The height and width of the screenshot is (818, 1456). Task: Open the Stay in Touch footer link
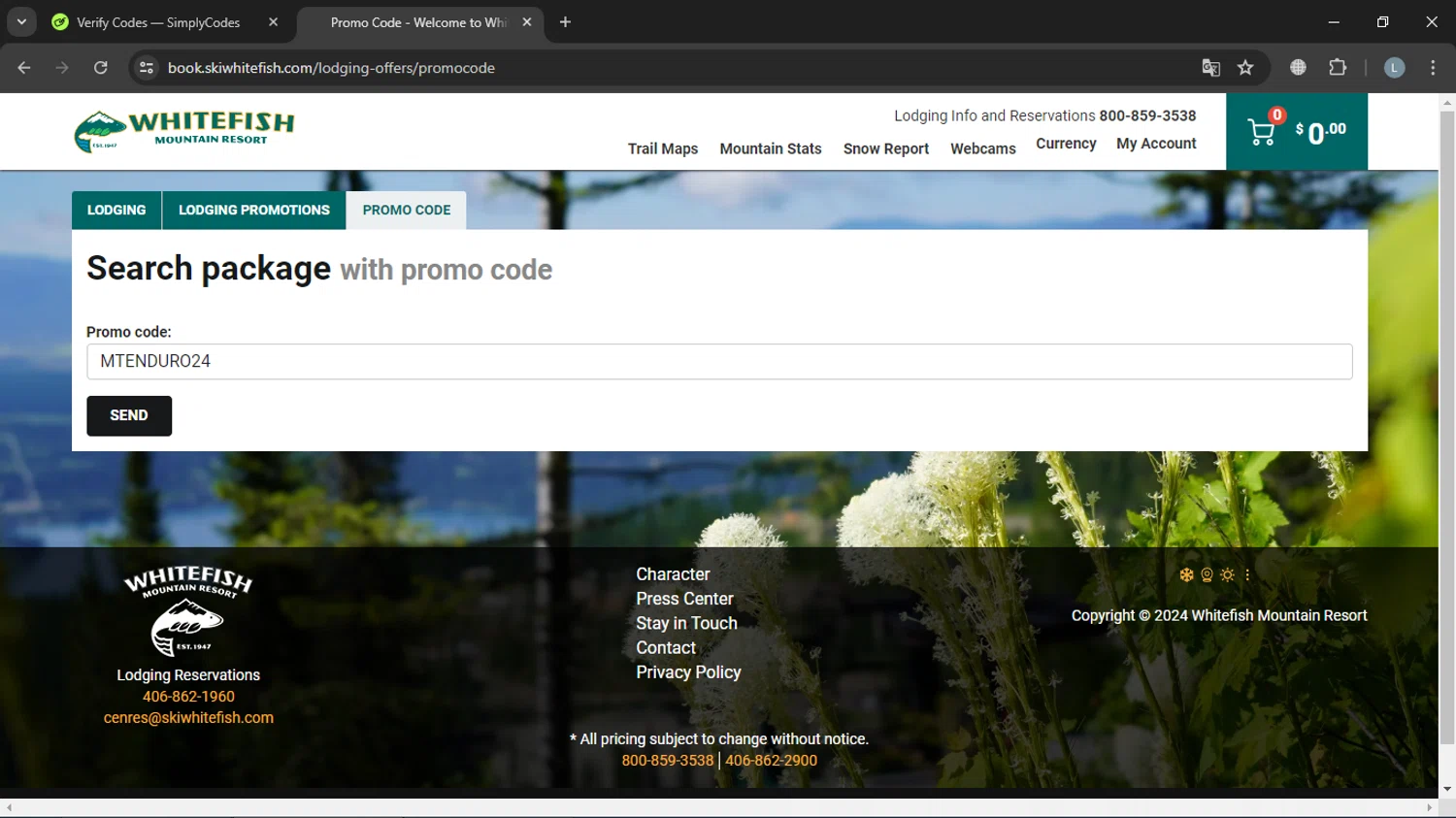686,623
